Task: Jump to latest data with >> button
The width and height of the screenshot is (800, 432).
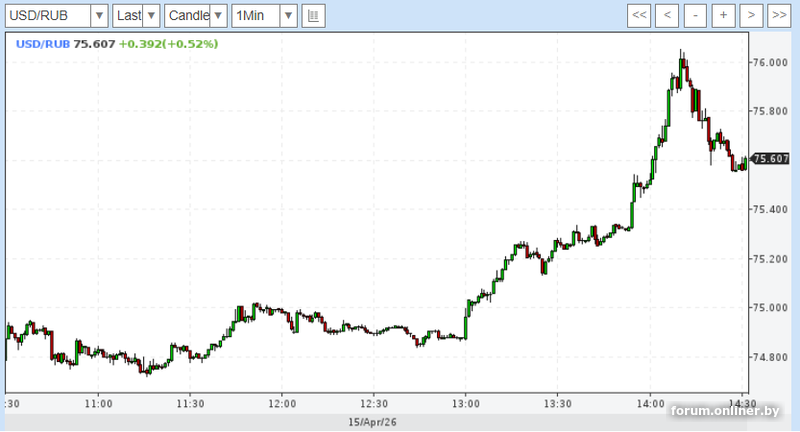Action: tap(779, 15)
